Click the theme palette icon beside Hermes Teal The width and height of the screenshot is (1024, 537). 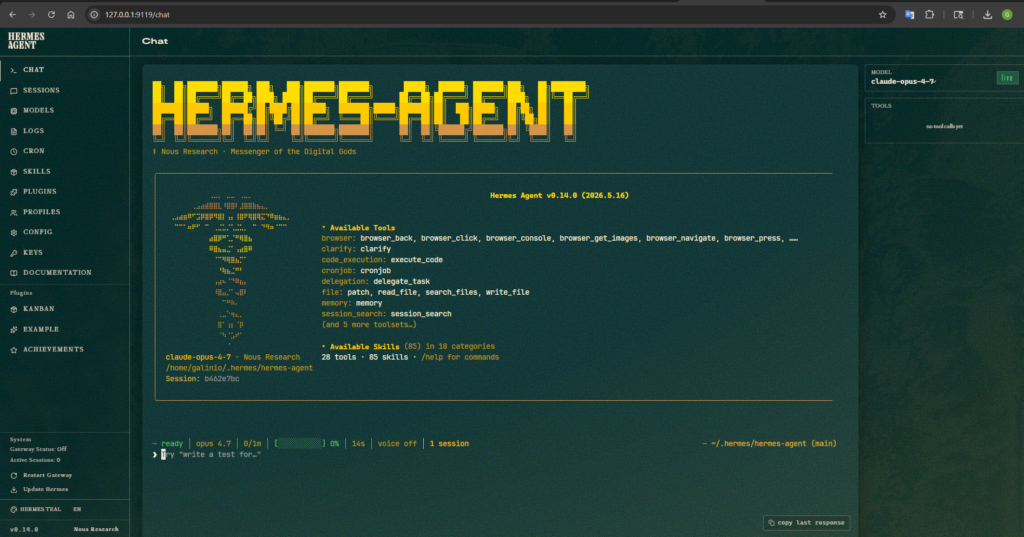14,510
